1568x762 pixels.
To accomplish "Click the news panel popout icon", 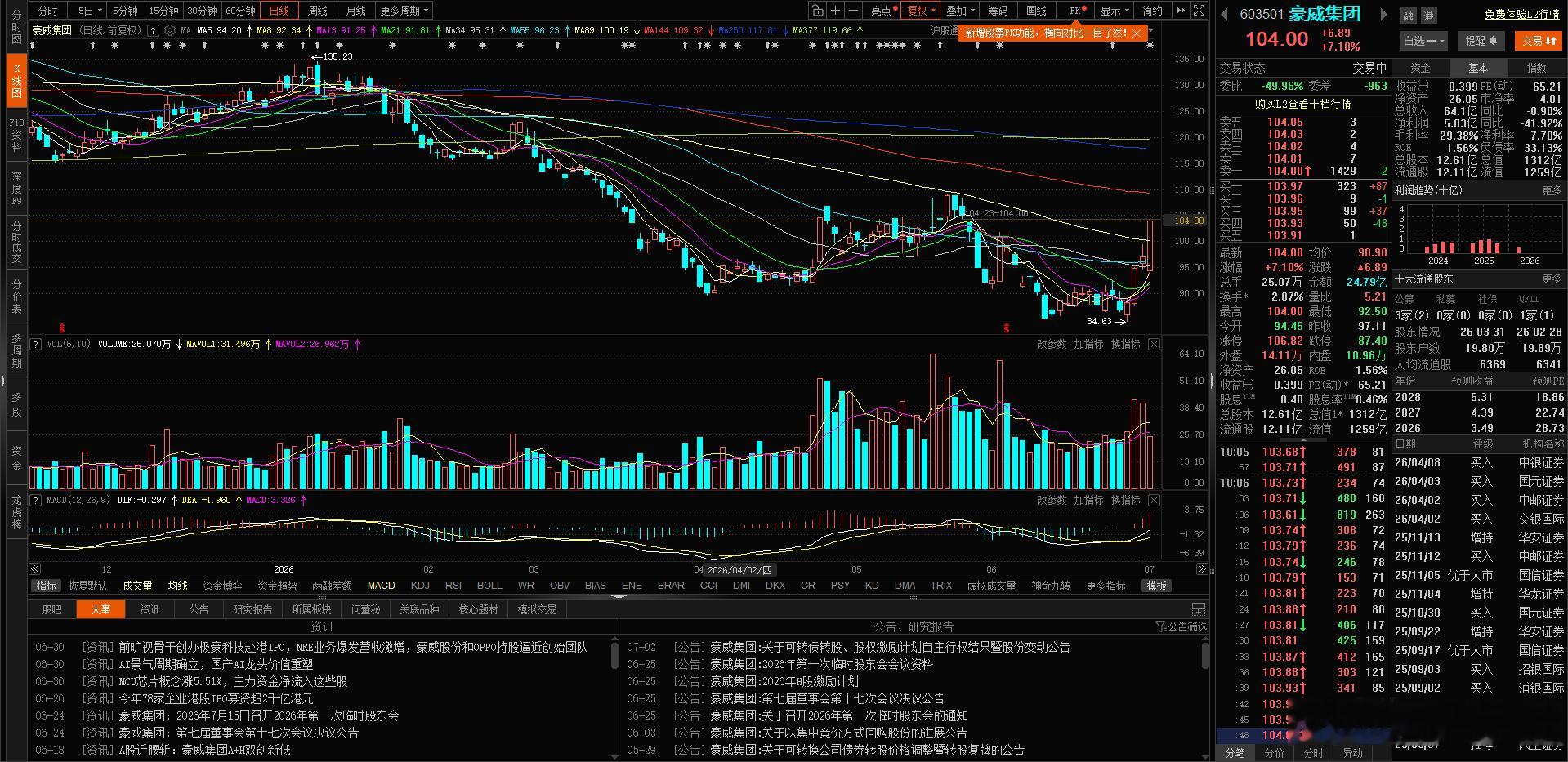I will (1198, 609).
